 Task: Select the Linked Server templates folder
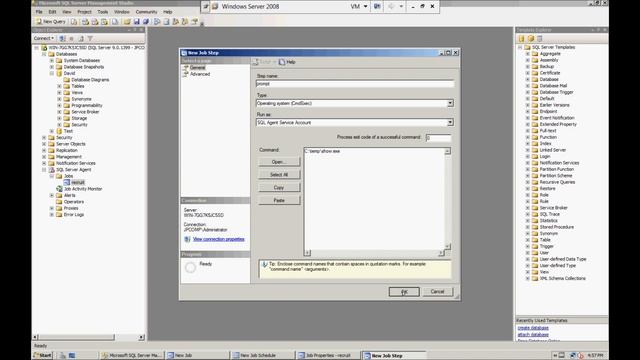click(x=553, y=150)
